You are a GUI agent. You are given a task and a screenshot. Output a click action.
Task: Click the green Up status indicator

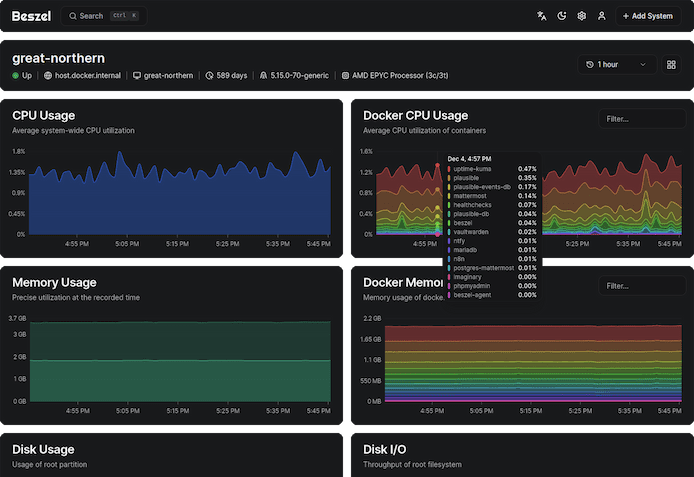16,75
